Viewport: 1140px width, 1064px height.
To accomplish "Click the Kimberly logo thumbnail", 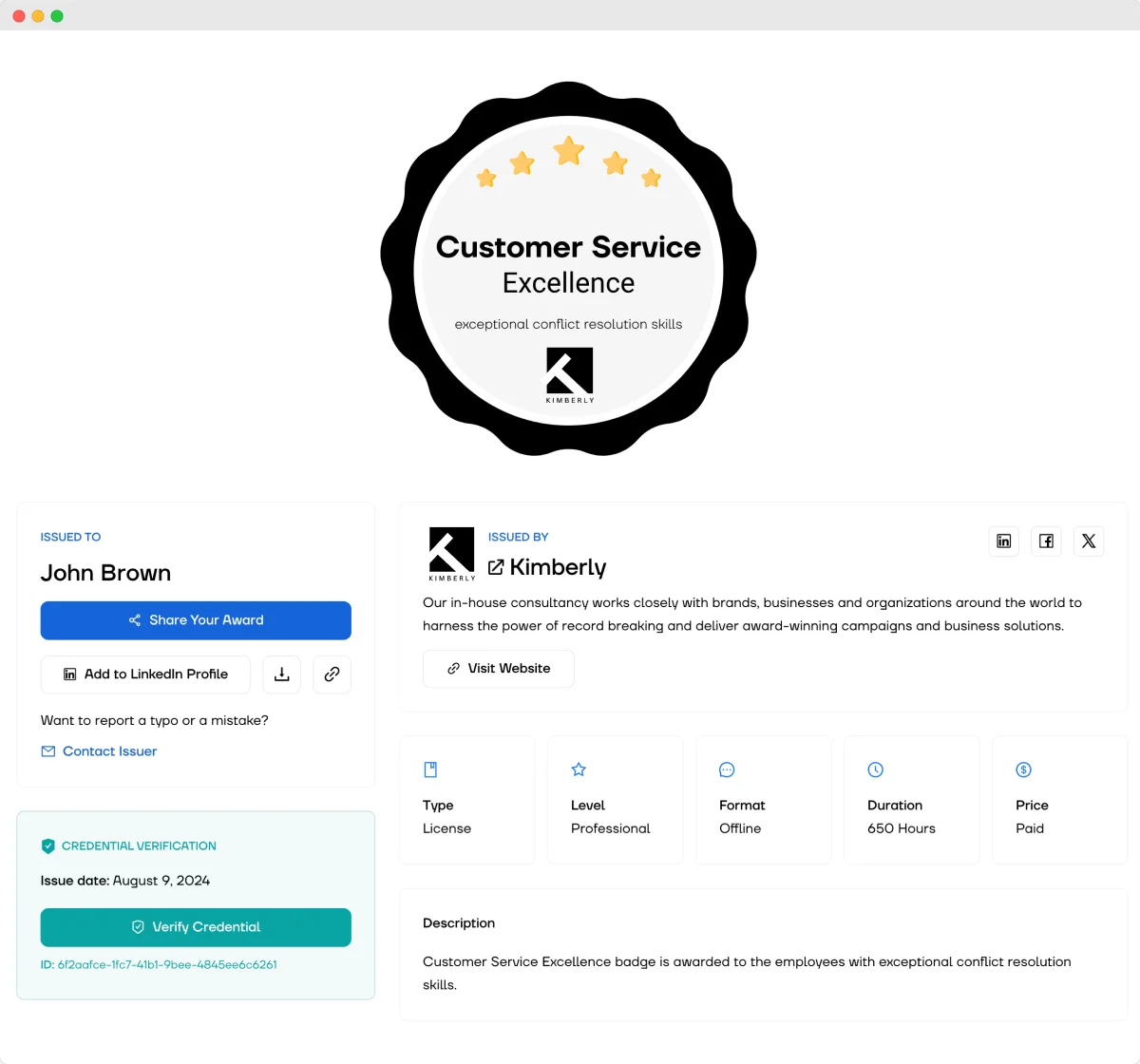I will 451,554.
